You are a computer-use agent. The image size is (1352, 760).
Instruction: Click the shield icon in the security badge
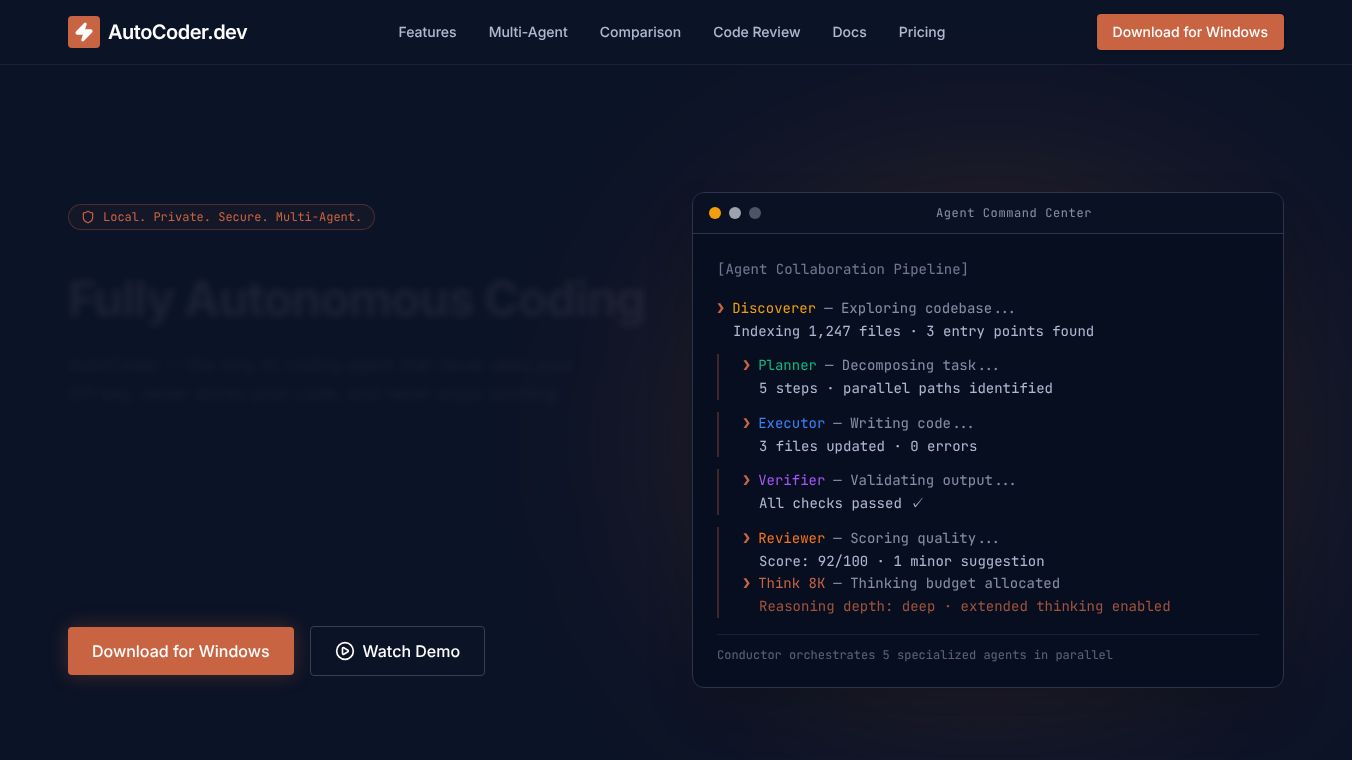pos(88,217)
